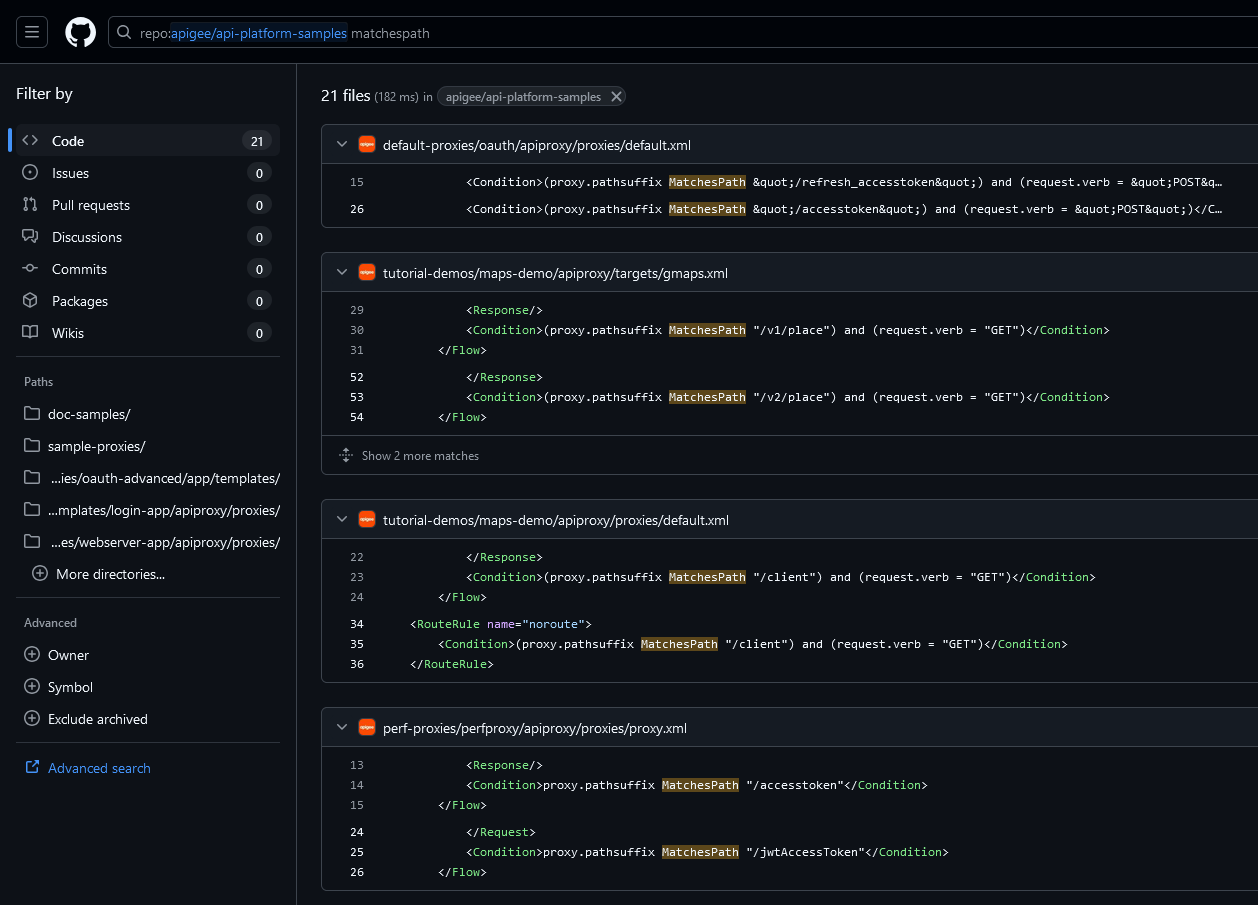Image resolution: width=1258 pixels, height=905 pixels.
Task: Click the Discussions speech bubble icon
Action: 31,237
